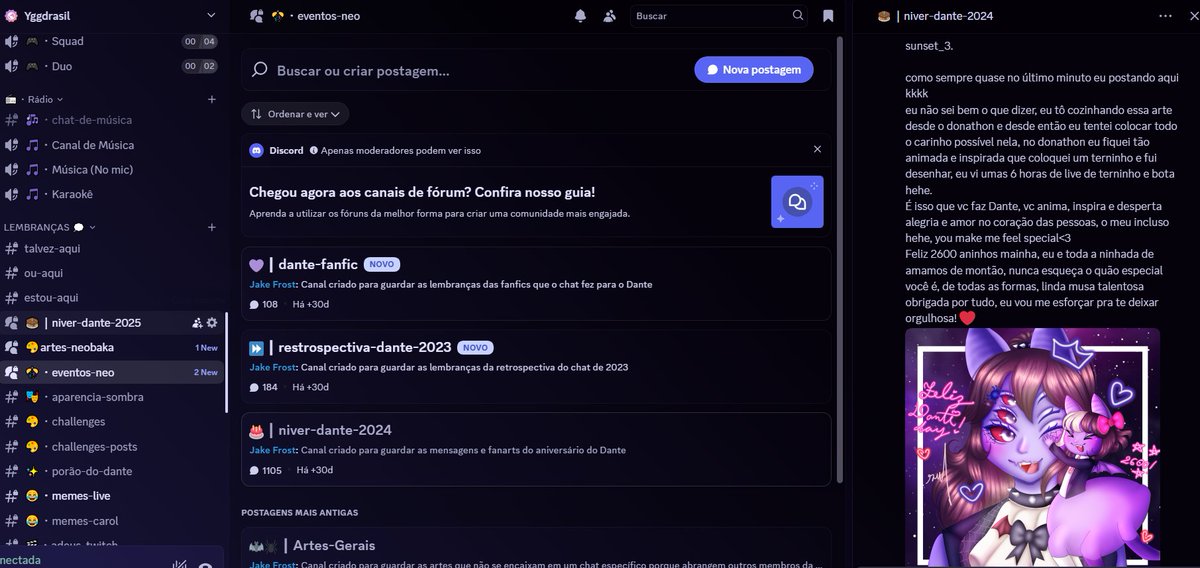Click the cake emoji on niver-dante-2024 post
The width and height of the screenshot is (1200, 568).
tap(256, 430)
